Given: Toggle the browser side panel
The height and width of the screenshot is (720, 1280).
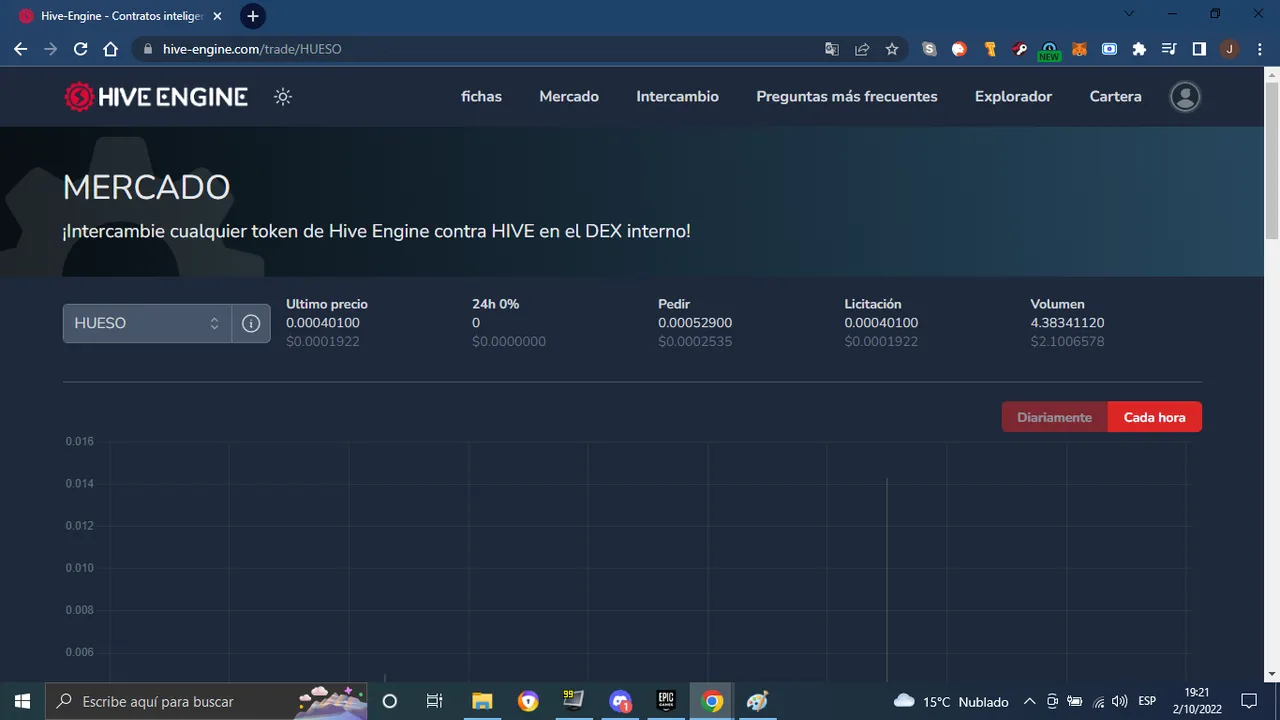Looking at the screenshot, I should 1199,49.
